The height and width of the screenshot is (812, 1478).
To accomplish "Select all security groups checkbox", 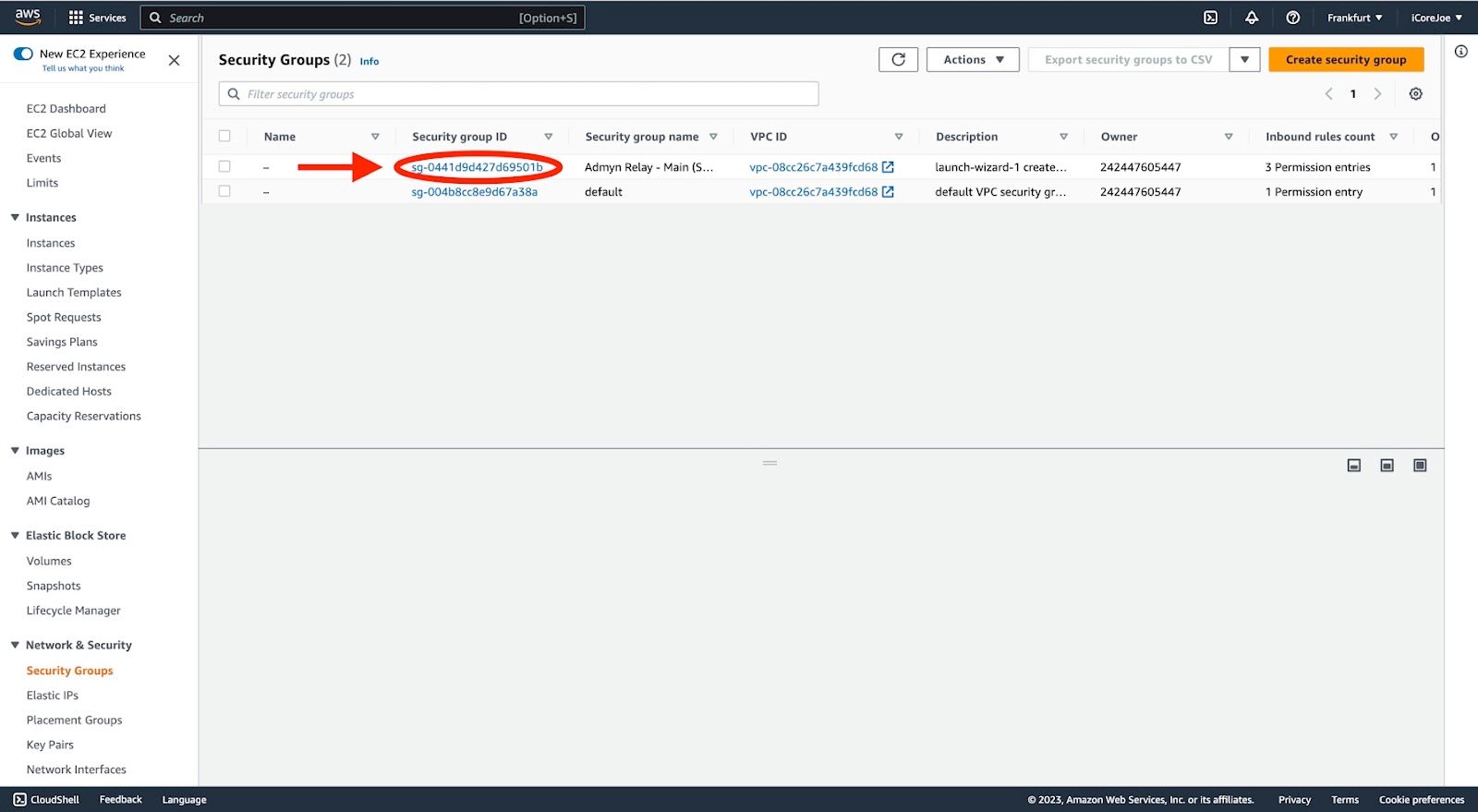I will click(x=224, y=136).
